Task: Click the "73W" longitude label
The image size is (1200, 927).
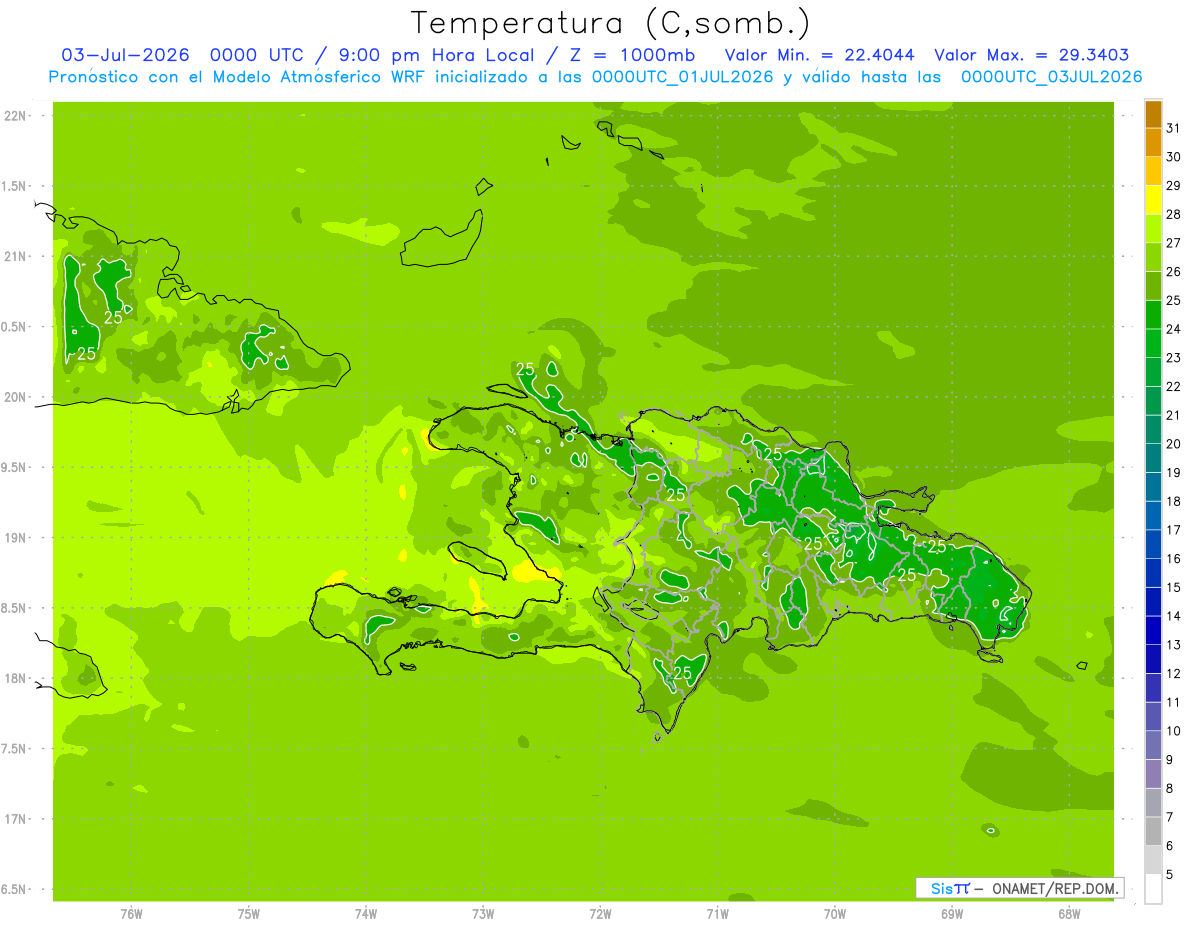Action: coord(483,914)
